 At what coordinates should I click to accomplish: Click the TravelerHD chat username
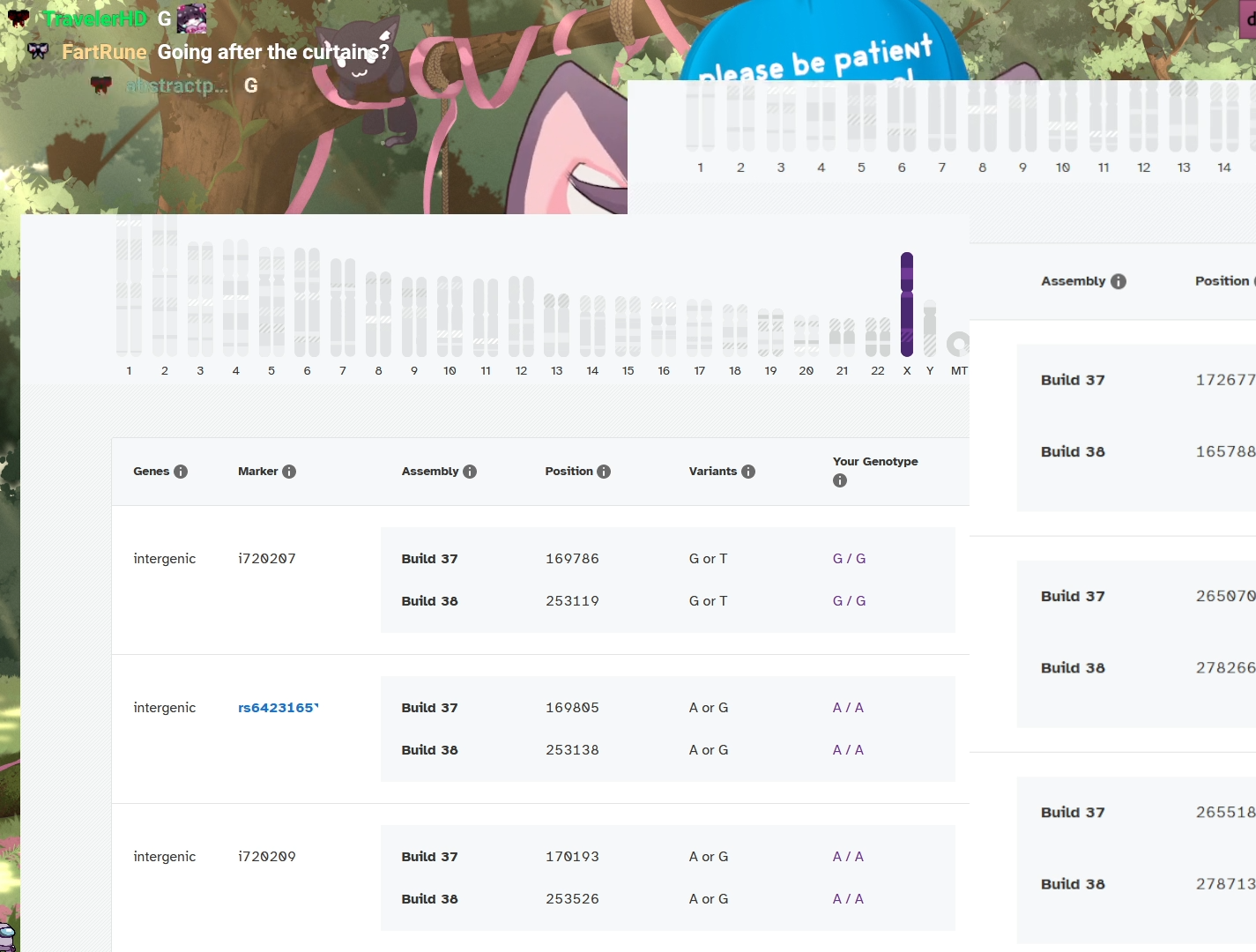coord(96,19)
